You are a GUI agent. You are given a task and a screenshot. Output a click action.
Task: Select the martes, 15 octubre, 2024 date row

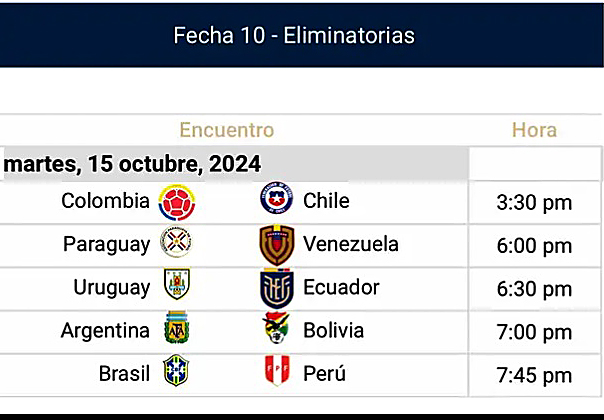pos(234,164)
